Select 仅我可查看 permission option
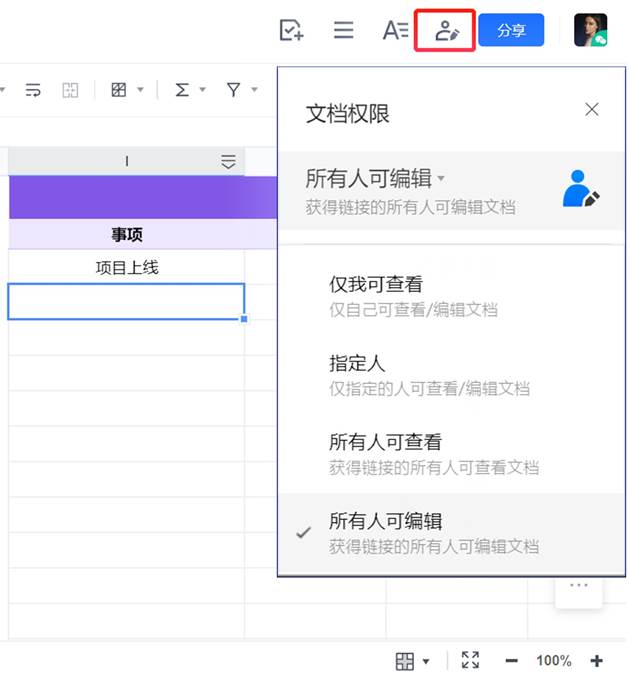 452,296
